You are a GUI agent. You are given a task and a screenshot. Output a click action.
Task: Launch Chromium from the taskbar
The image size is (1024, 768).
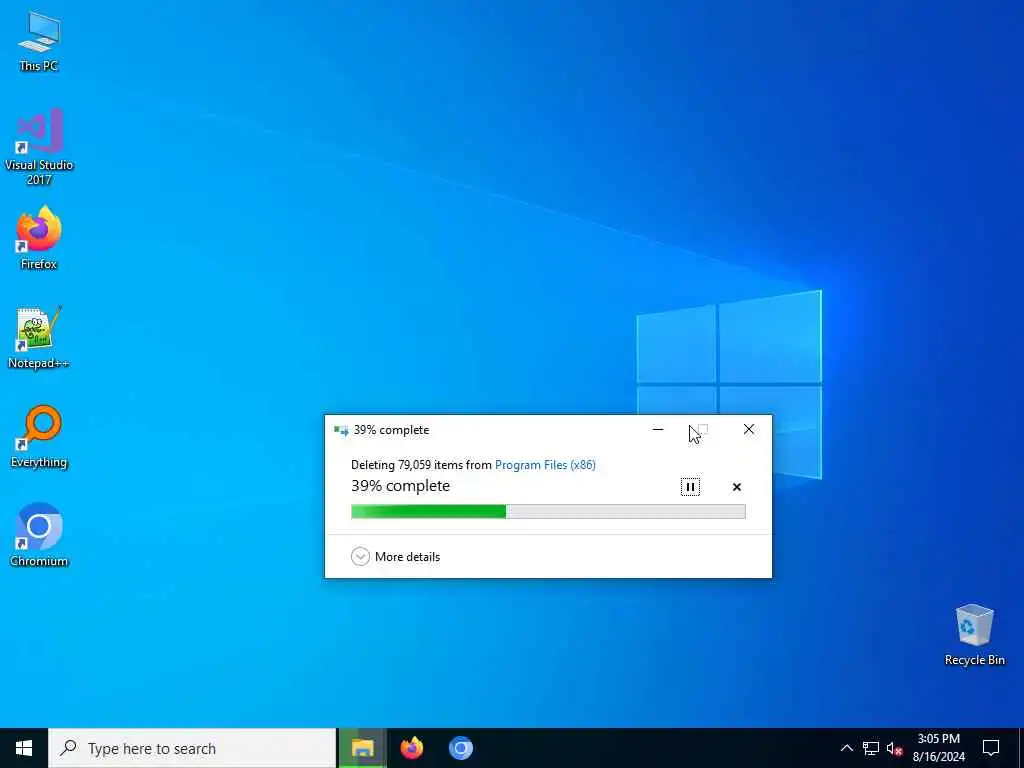click(x=460, y=748)
